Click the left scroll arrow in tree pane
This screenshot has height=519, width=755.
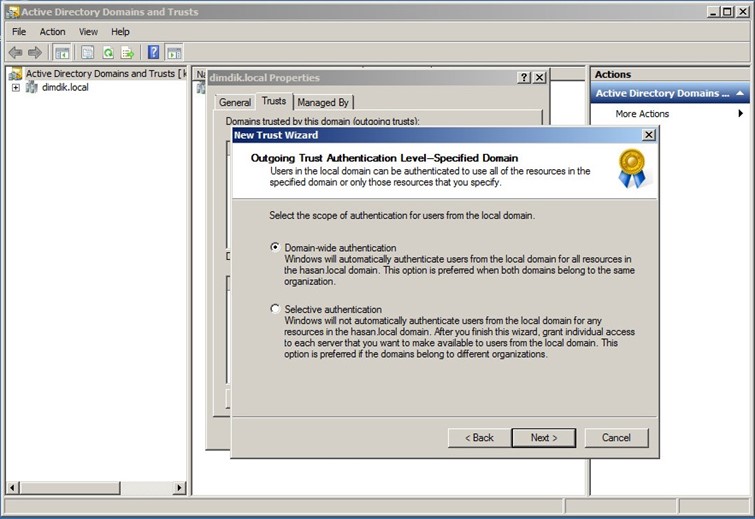[13, 488]
